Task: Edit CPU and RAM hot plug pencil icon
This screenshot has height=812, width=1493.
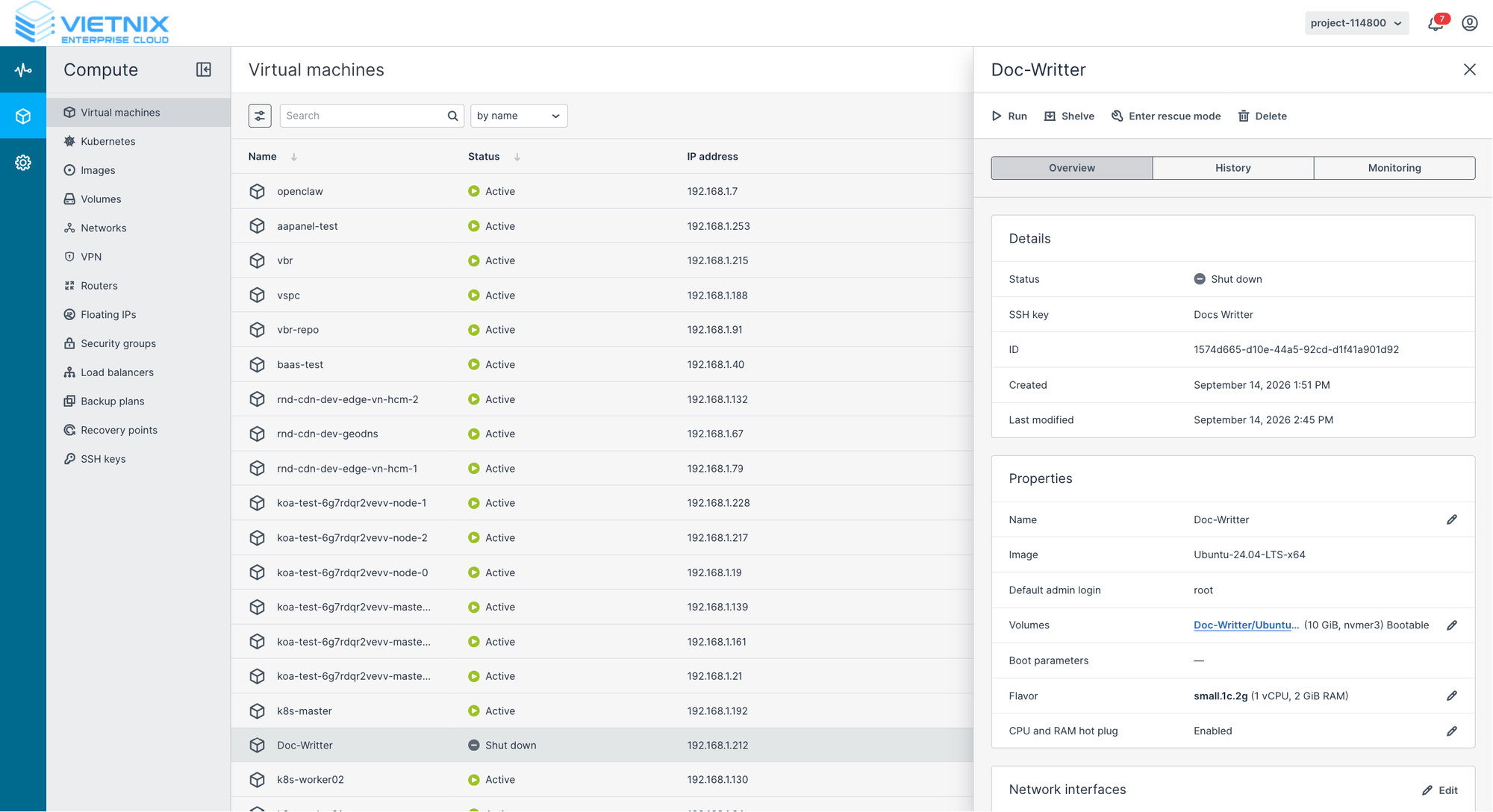Action: (x=1452, y=731)
